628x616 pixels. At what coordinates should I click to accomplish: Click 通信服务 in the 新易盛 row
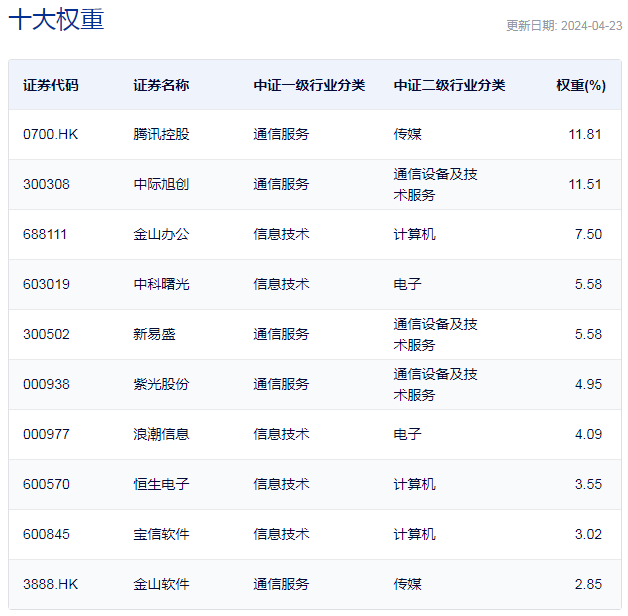click(281, 334)
